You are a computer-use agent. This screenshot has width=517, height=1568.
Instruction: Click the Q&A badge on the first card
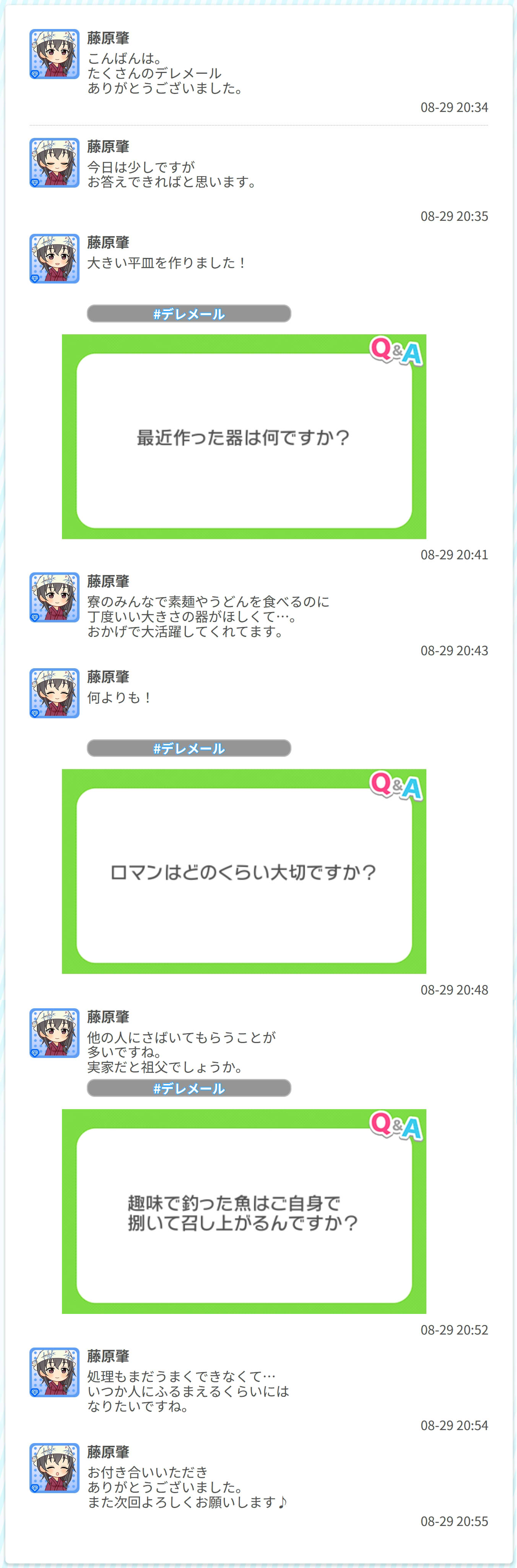click(397, 351)
